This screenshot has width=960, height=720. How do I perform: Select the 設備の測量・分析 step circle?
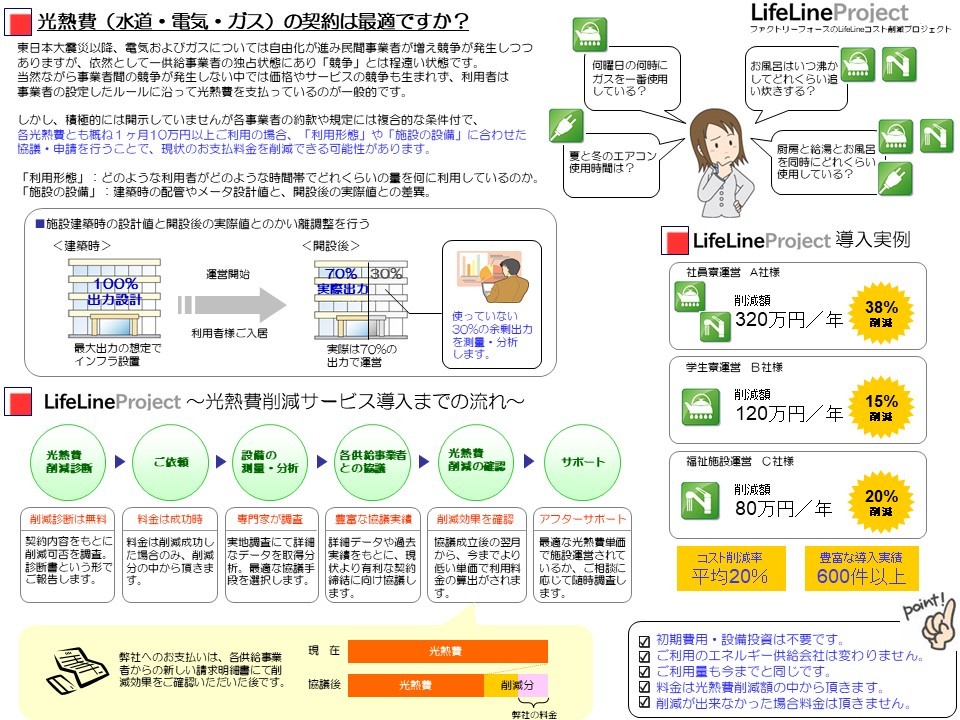pyautogui.click(x=270, y=463)
